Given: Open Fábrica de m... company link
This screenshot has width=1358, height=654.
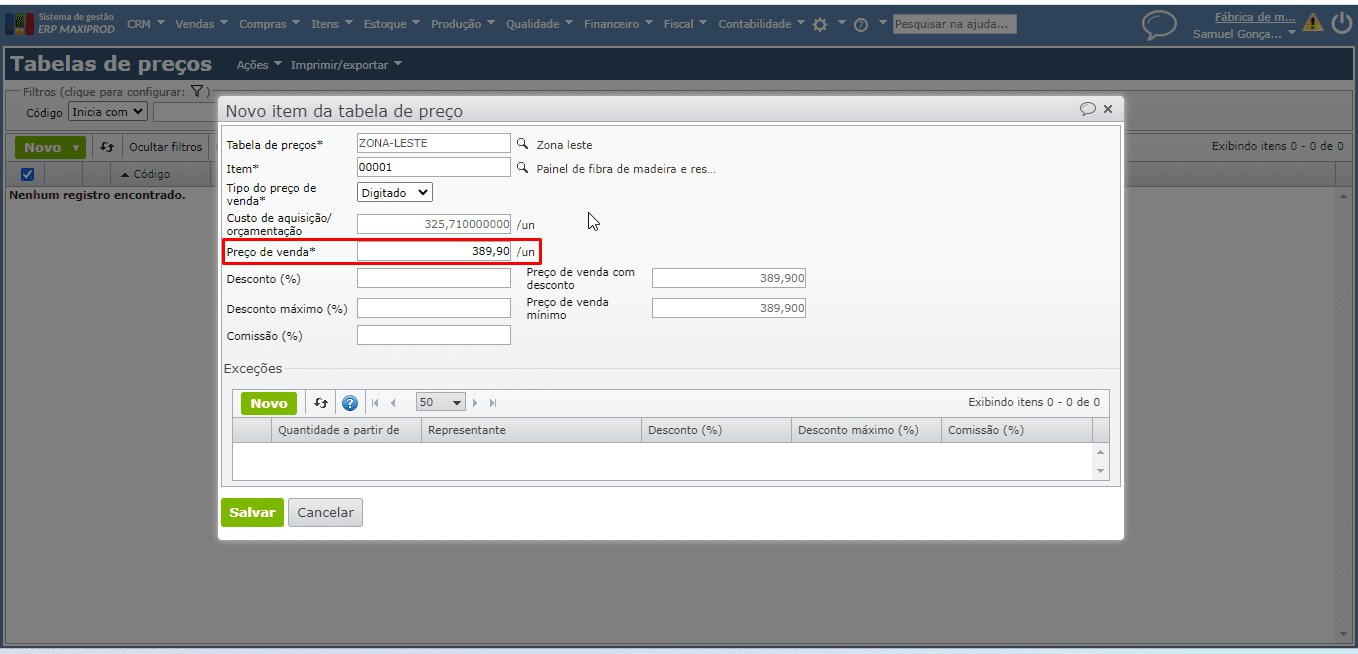Looking at the screenshot, I should pyautogui.click(x=1255, y=17).
